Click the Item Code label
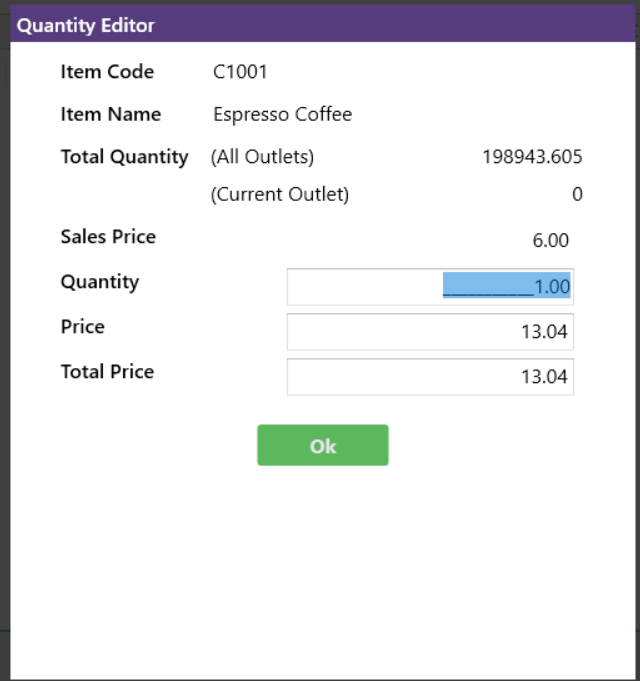The image size is (640, 681). (107, 72)
